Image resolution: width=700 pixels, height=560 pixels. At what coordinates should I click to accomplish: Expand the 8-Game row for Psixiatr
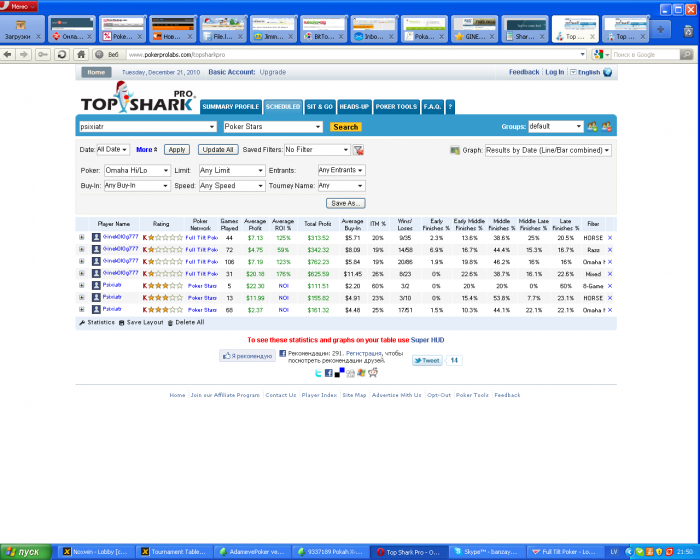point(82,285)
